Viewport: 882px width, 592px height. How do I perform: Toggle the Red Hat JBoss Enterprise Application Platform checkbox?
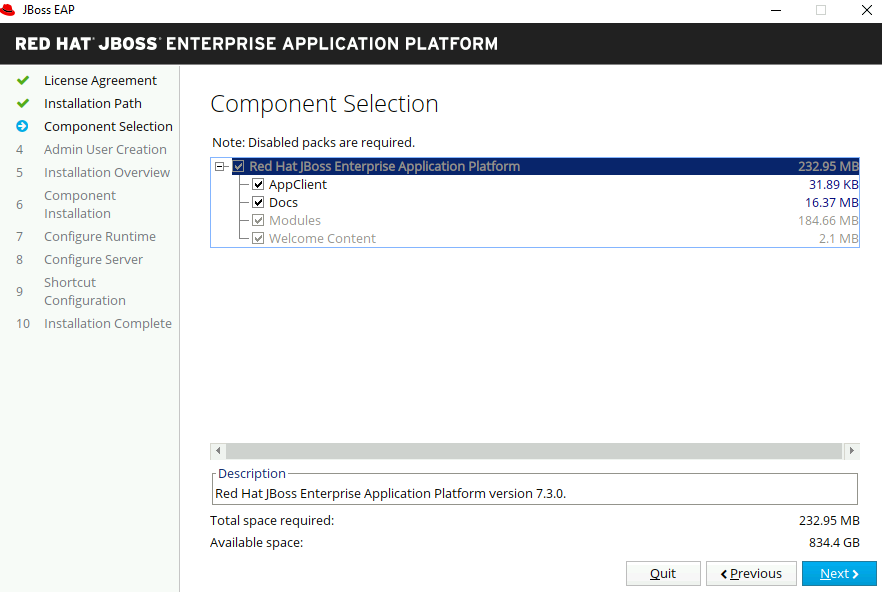[238, 166]
